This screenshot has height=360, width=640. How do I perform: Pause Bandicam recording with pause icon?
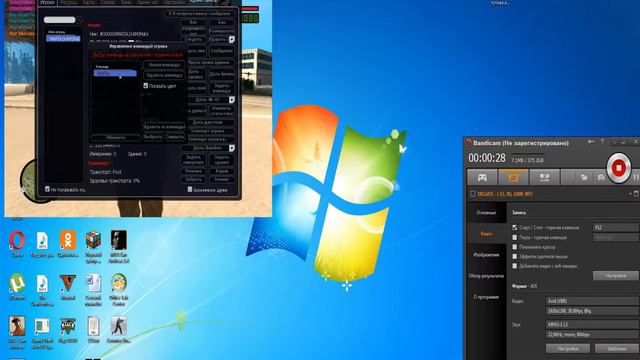(x=636, y=177)
